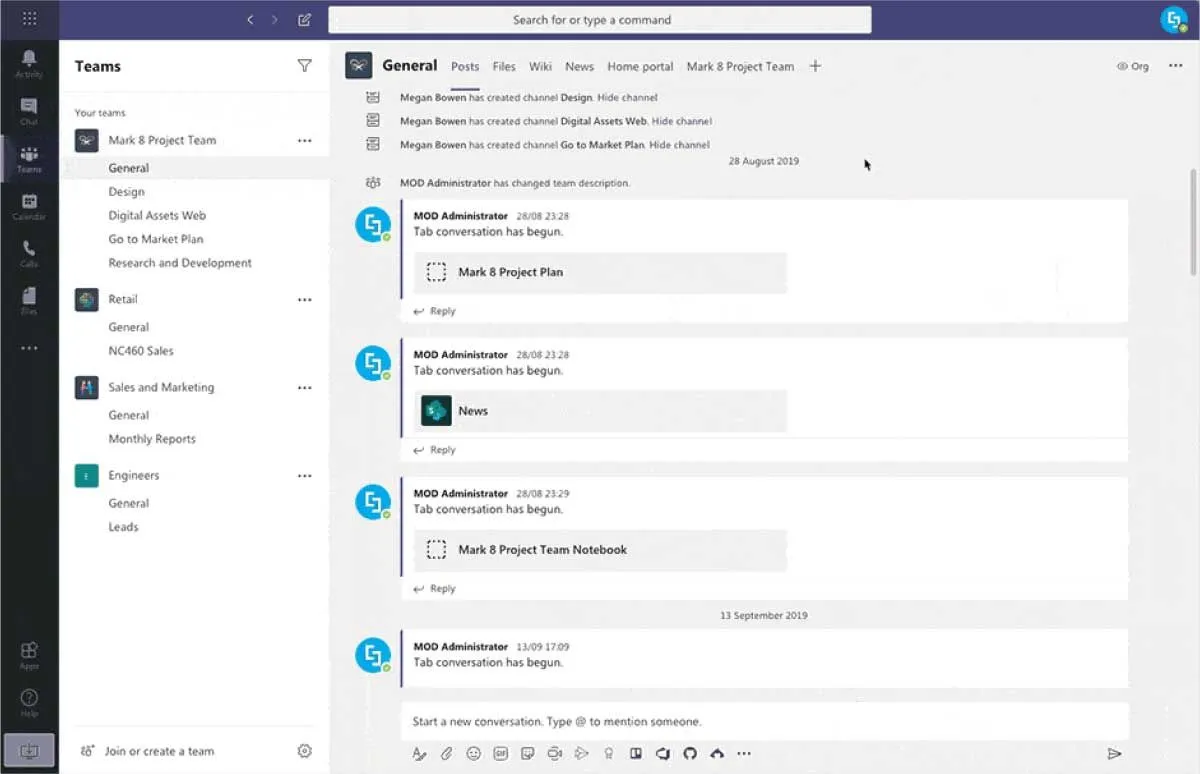Viewport: 1200px width, 774px height.
Task: Open the Activity feed in left rail
Action: click(x=29, y=63)
